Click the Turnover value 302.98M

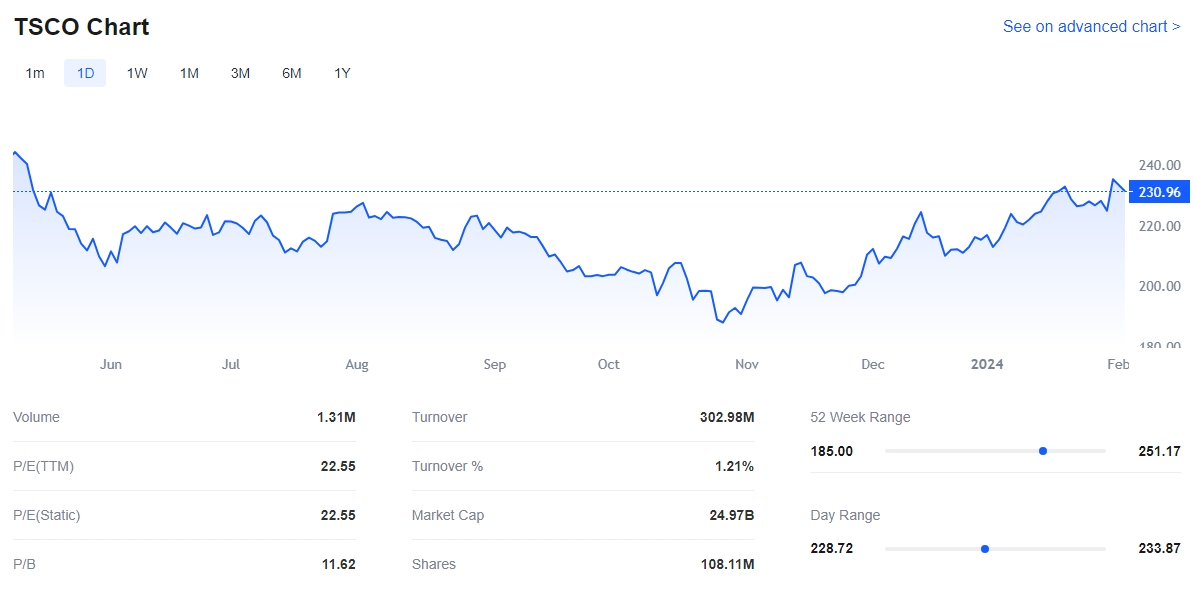726,417
